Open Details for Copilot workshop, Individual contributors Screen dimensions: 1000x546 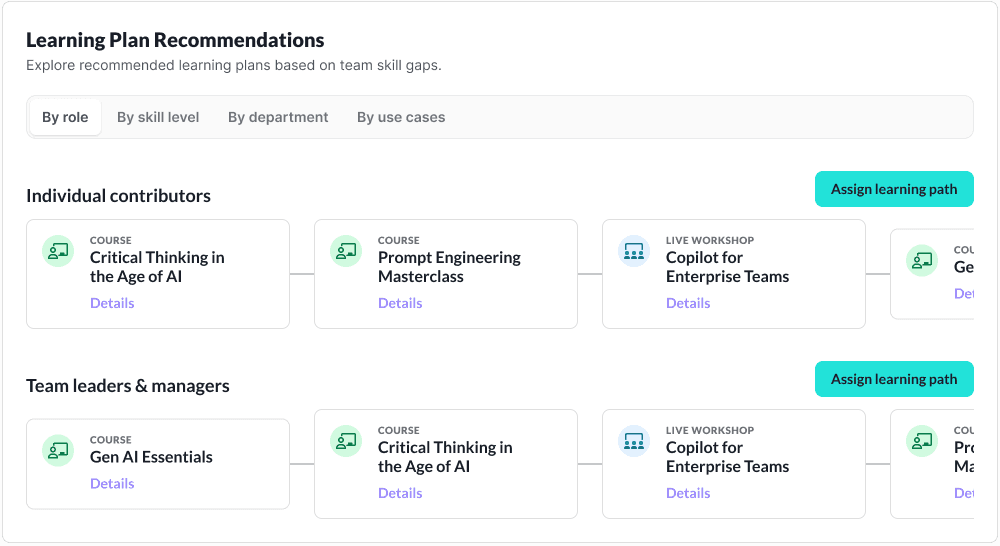point(688,303)
